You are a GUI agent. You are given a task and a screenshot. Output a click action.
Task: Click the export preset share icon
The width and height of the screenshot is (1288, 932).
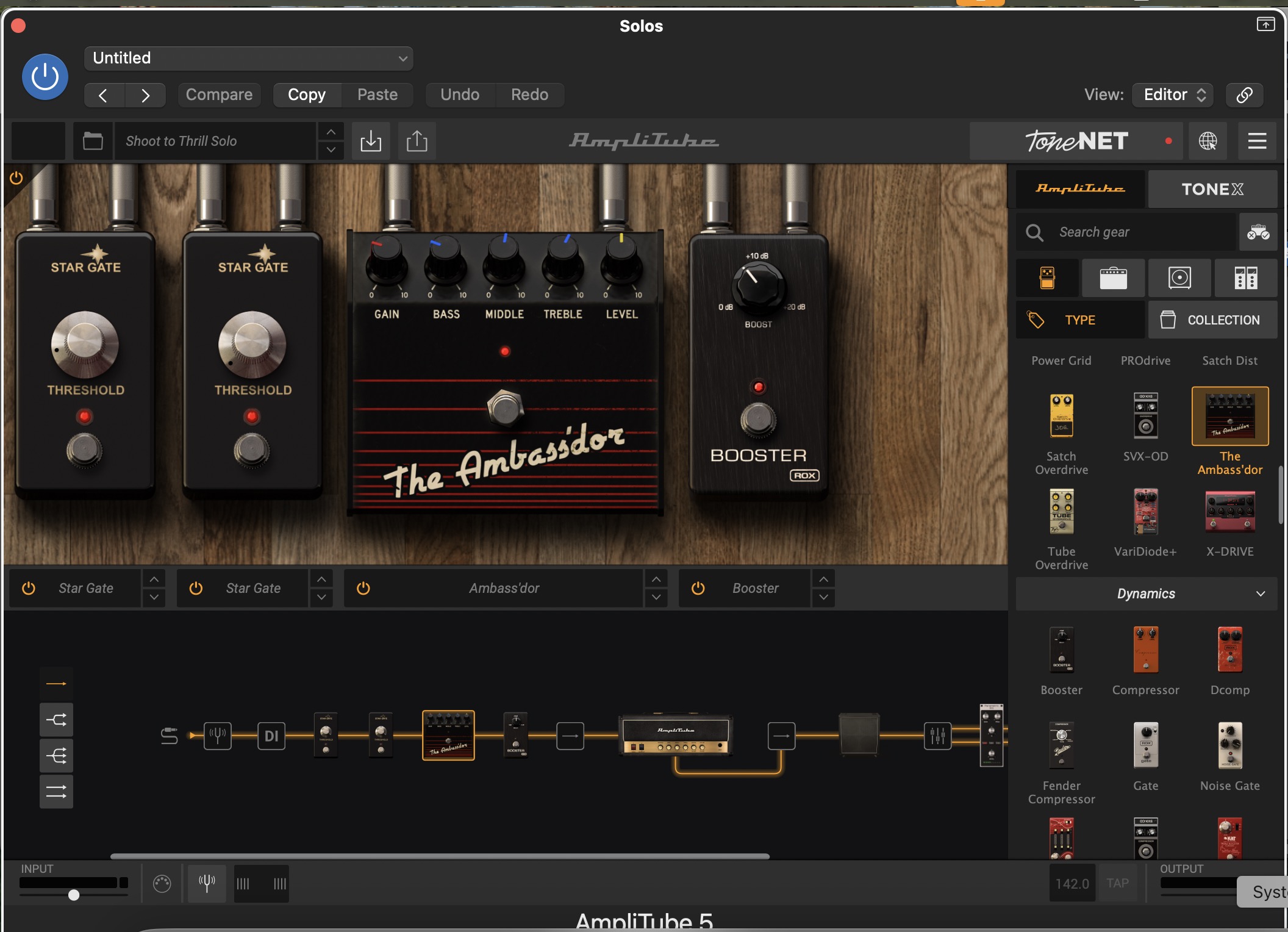(417, 141)
